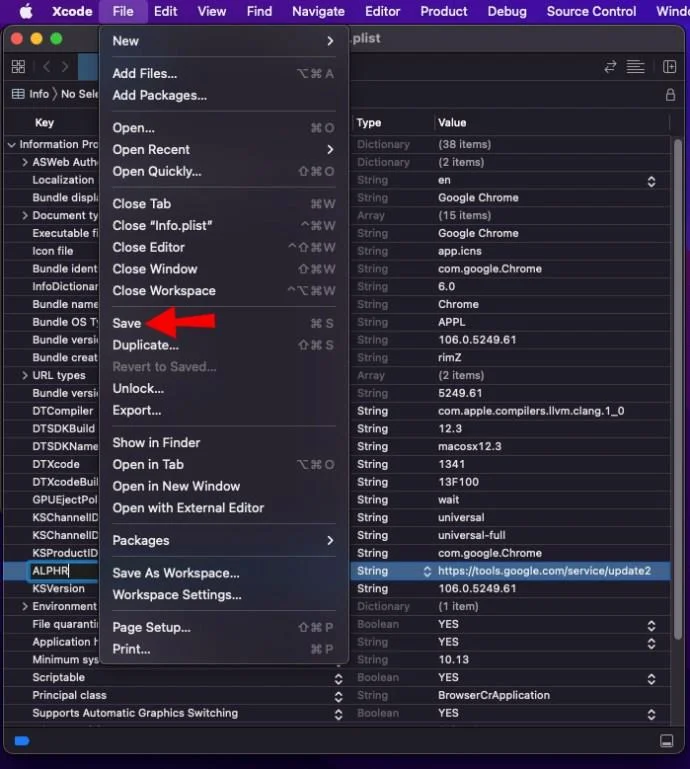Open Supports Automatic Graphics Switching YES stepper
The width and height of the screenshot is (690, 769).
(x=651, y=714)
